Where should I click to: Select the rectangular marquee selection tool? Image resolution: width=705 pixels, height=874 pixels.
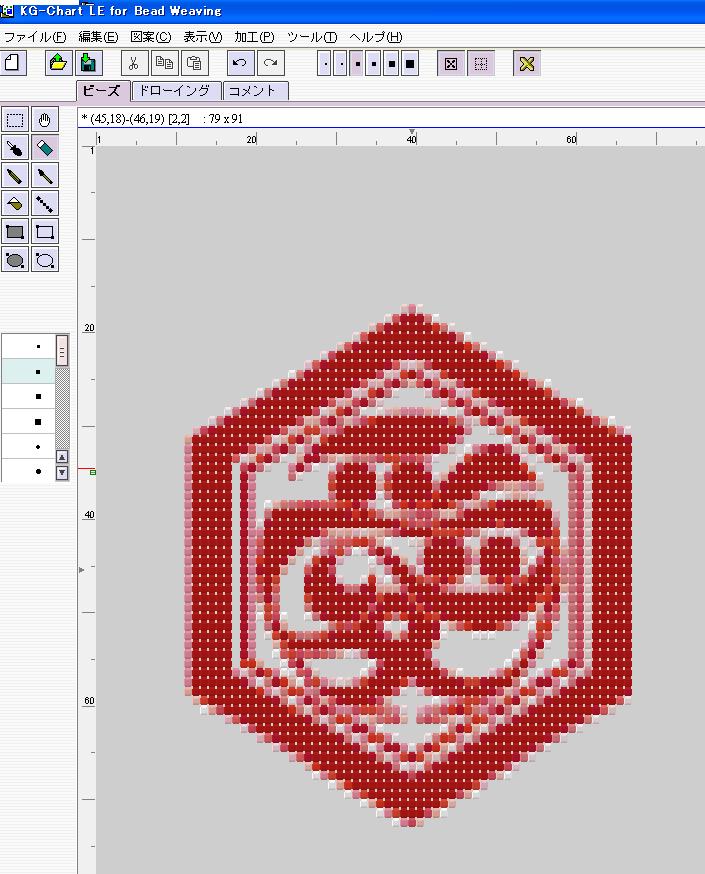pos(15,119)
